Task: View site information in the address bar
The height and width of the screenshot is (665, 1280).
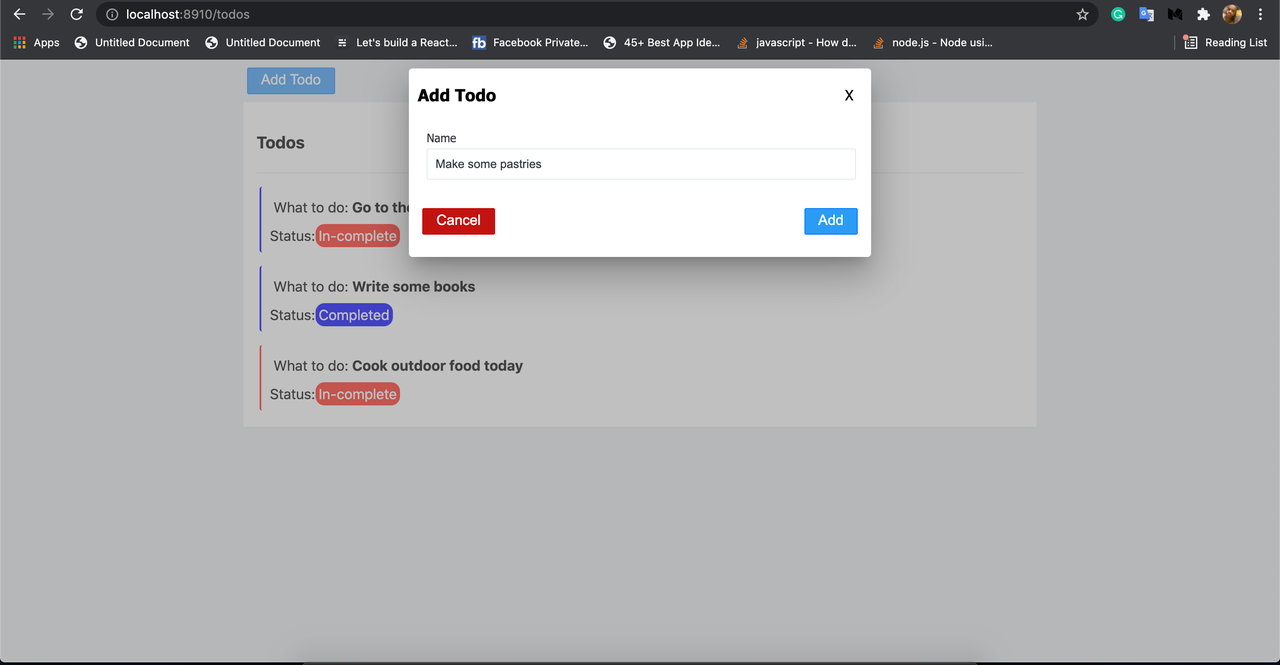Action: pos(110,14)
